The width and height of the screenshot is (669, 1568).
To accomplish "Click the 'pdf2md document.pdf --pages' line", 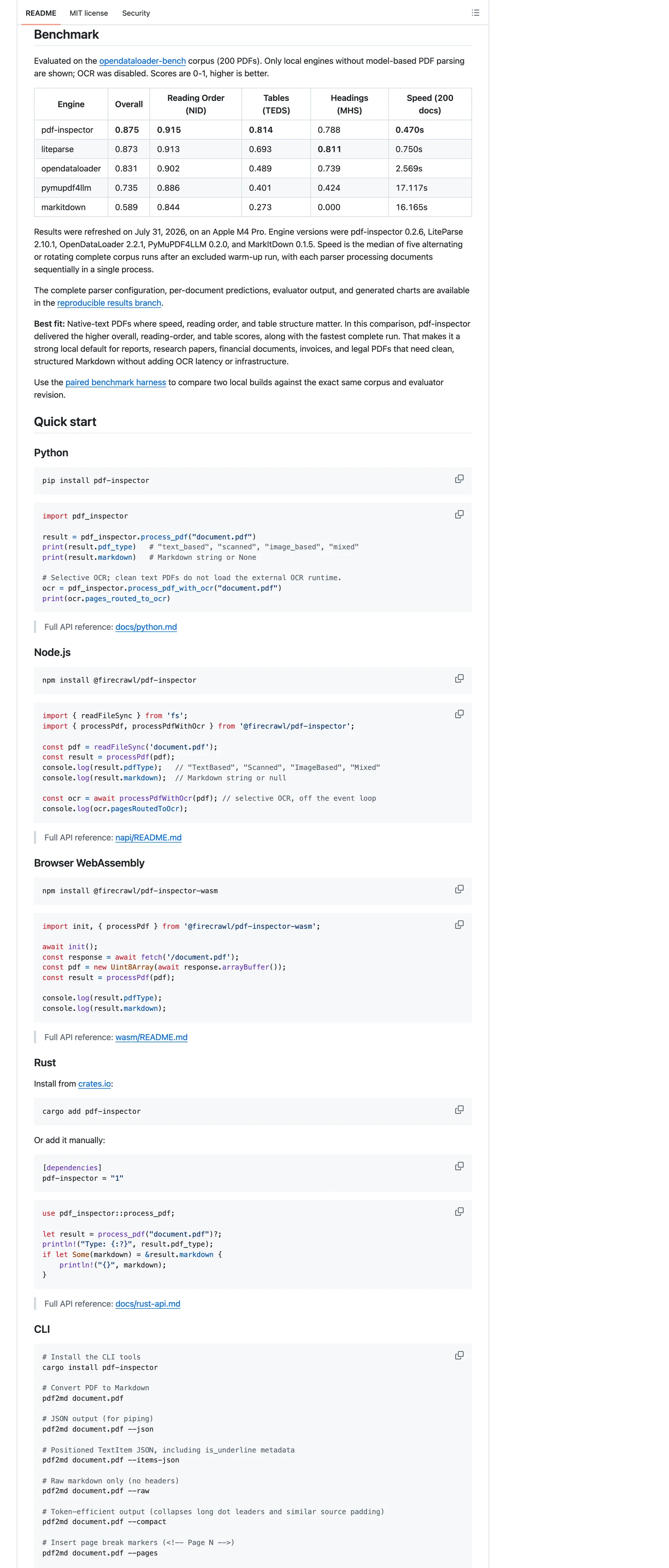I will (x=100, y=1553).
